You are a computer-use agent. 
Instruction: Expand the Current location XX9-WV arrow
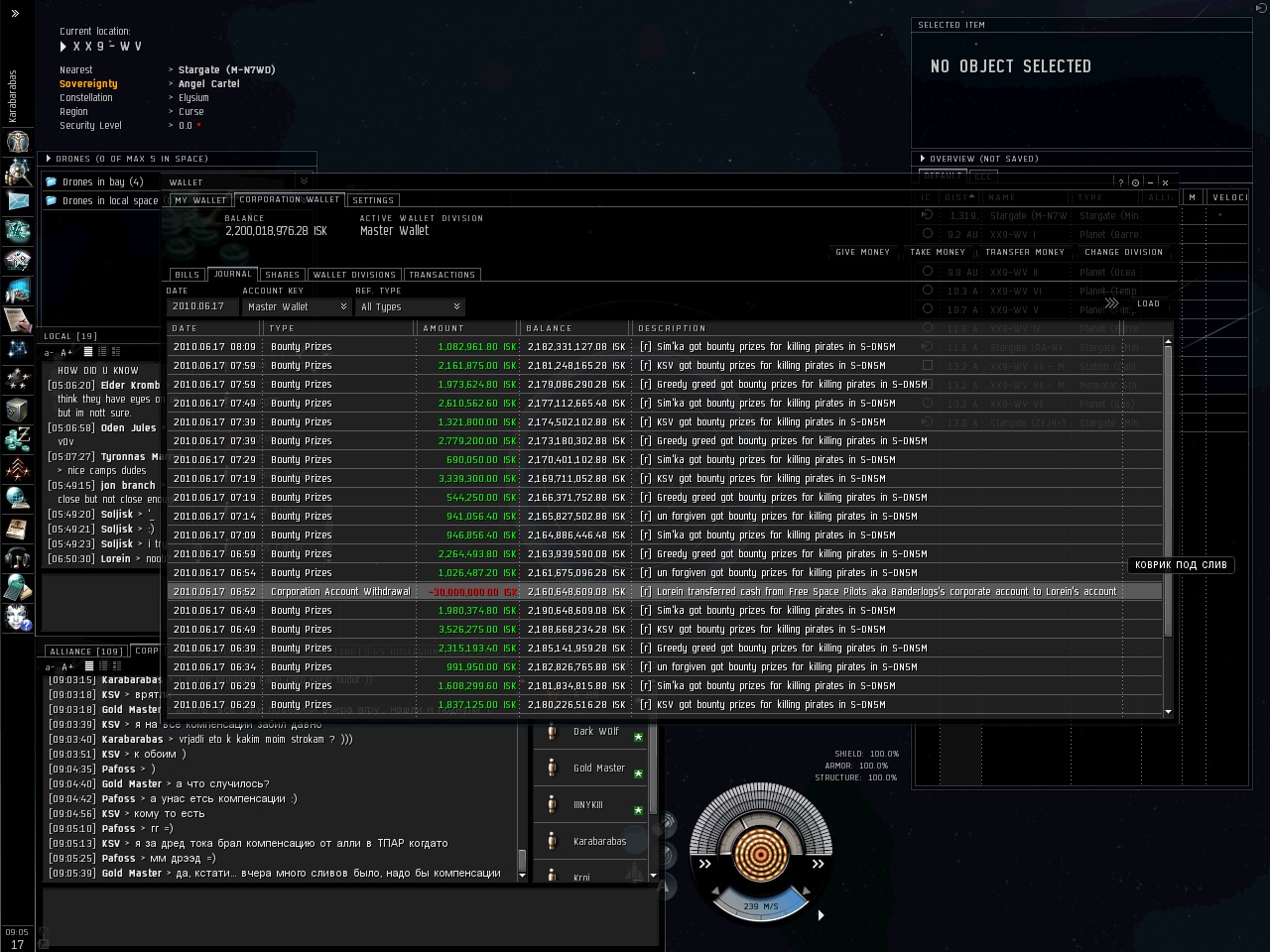tap(63, 47)
